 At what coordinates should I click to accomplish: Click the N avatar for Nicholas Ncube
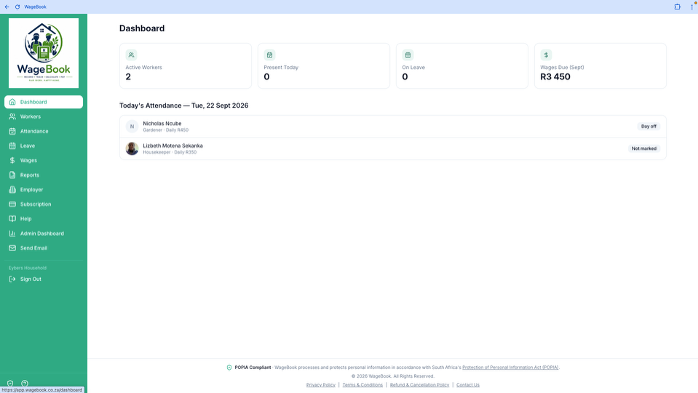(x=132, y=126)
